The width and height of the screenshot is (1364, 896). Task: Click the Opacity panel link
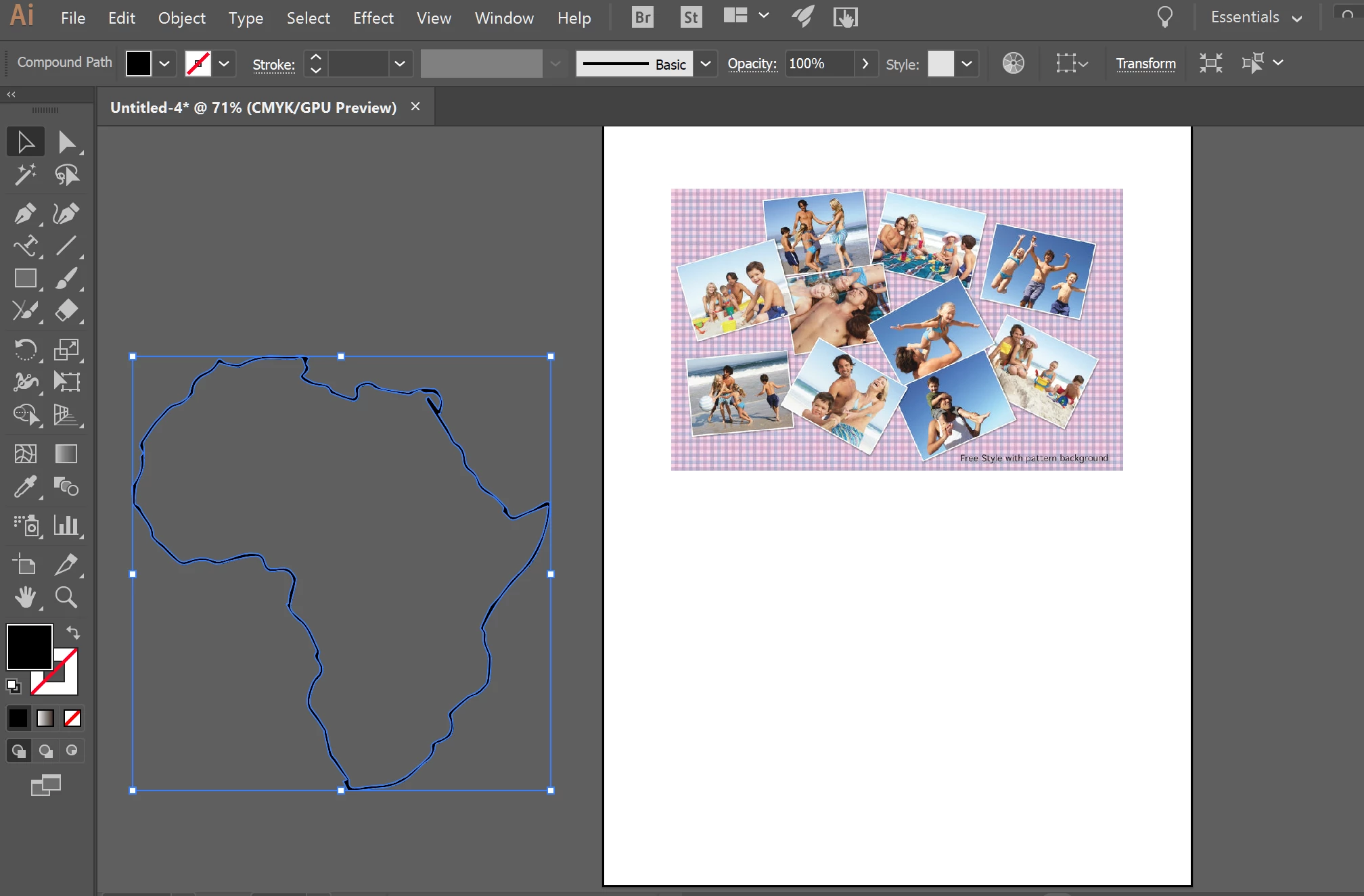pyautogui.click(x=752, y=64)
